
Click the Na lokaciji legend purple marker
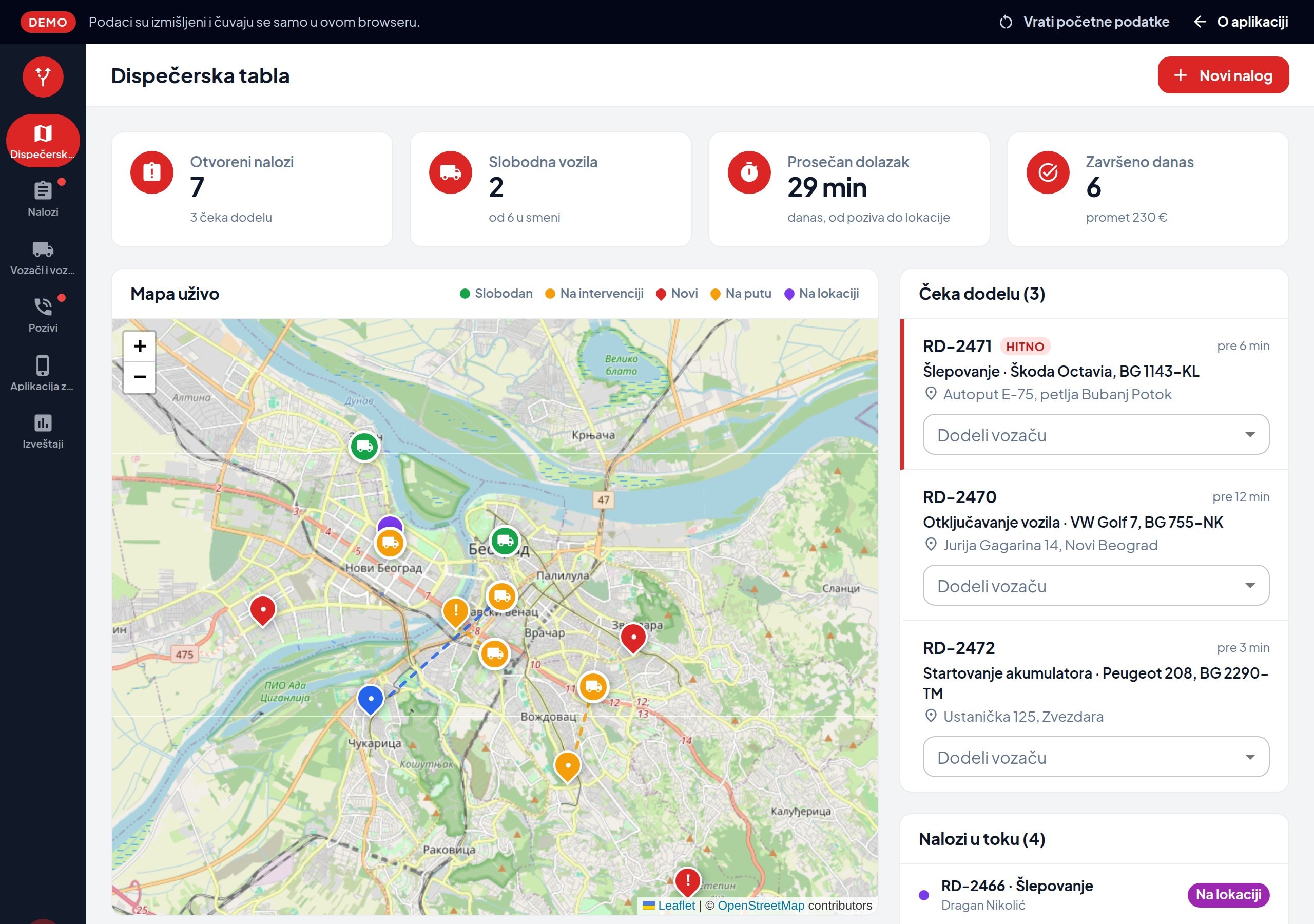point(789,294)
